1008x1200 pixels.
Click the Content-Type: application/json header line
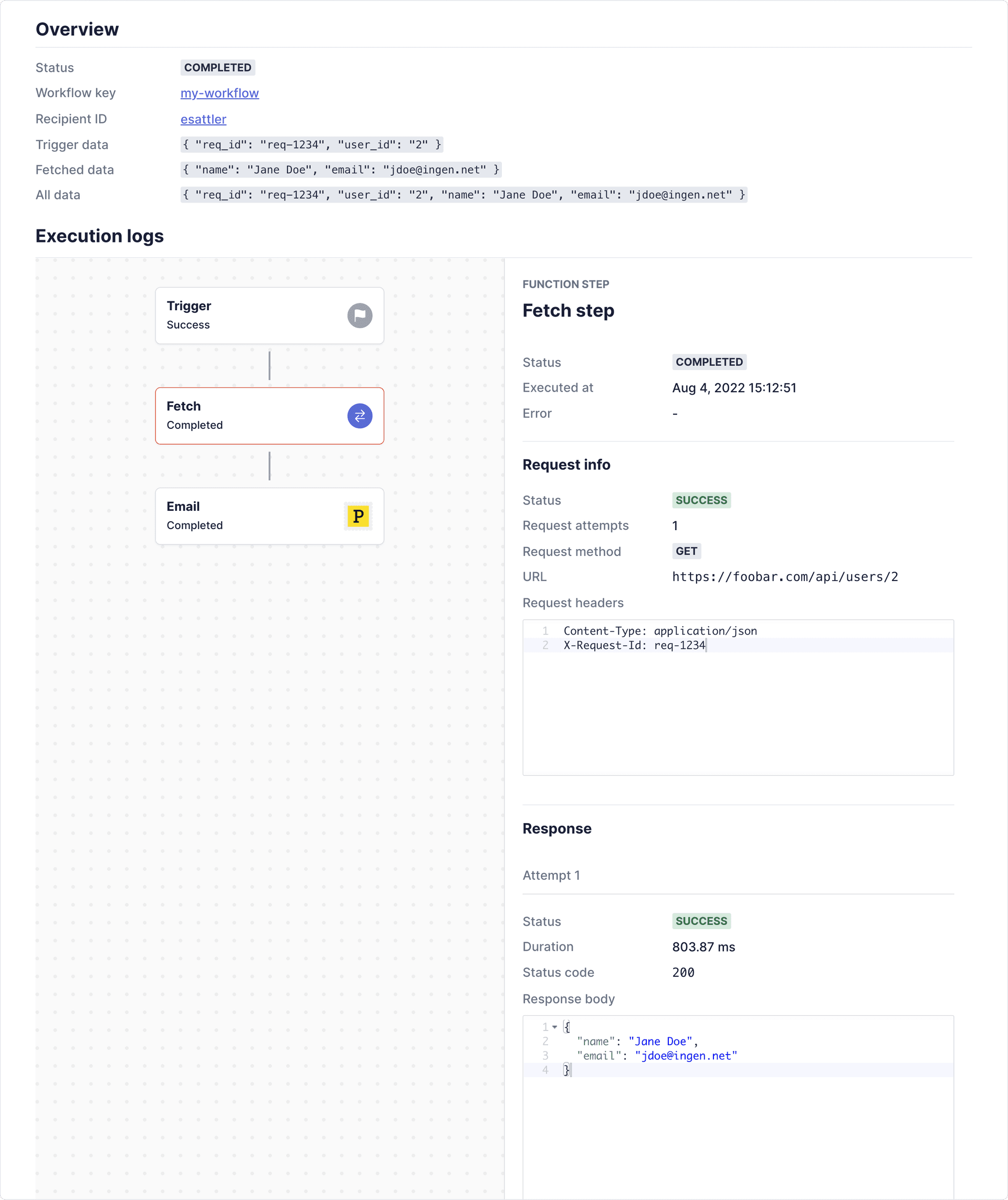[x=660, y=631]
